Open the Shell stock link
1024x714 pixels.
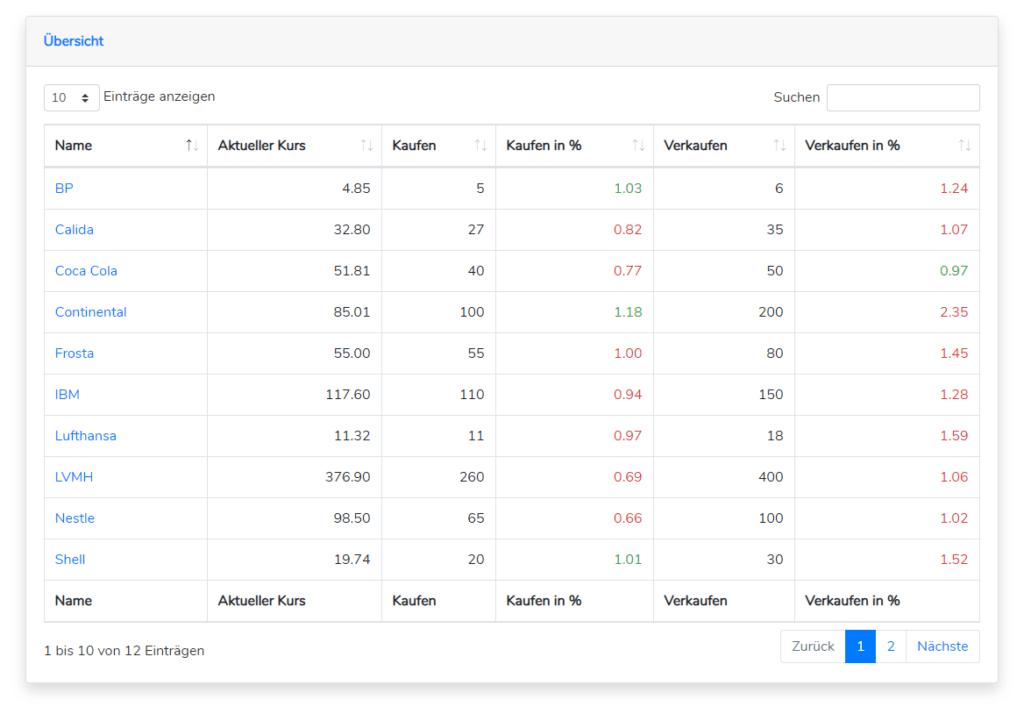click(x=70, y=559)
